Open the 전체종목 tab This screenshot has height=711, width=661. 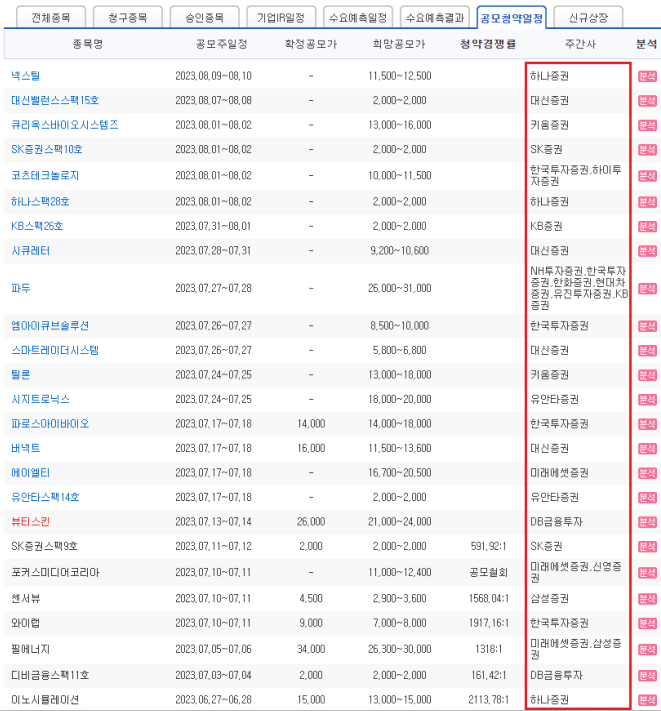click(x=51, y=18)
